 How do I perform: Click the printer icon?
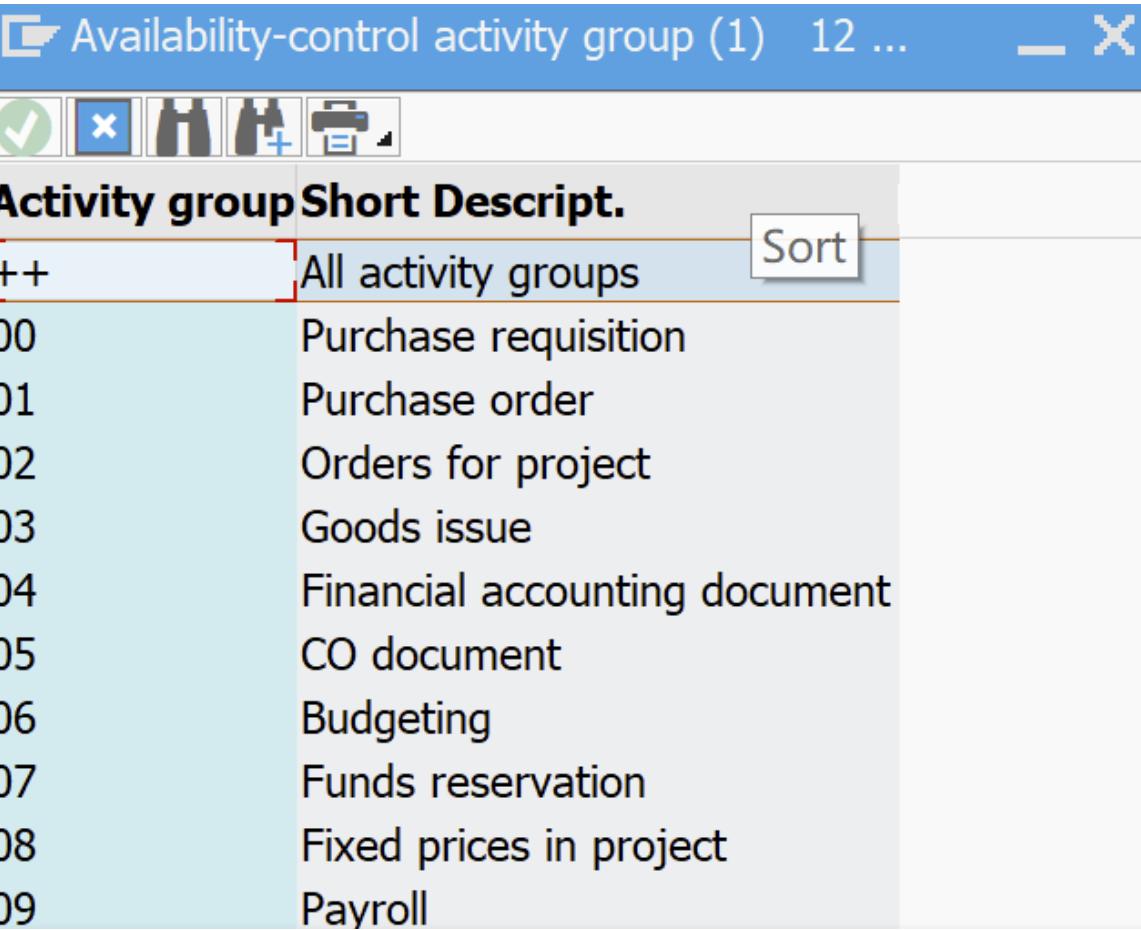[x=340, y=128]
